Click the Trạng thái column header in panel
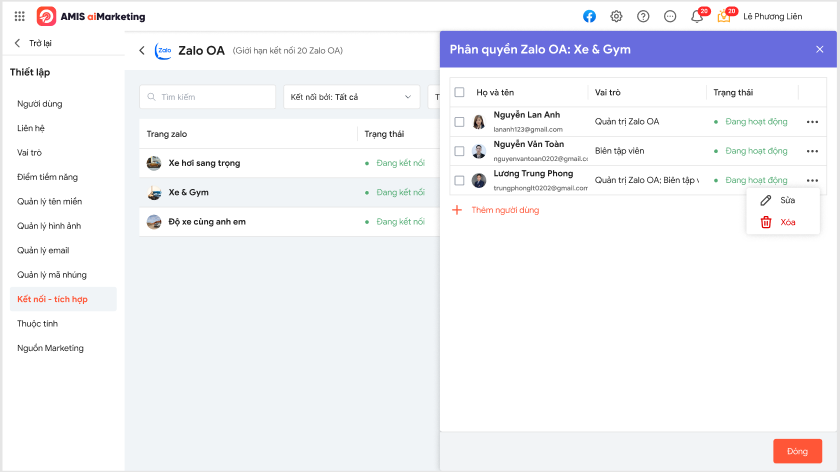This screenshot has height=472, width=840. 733,92
